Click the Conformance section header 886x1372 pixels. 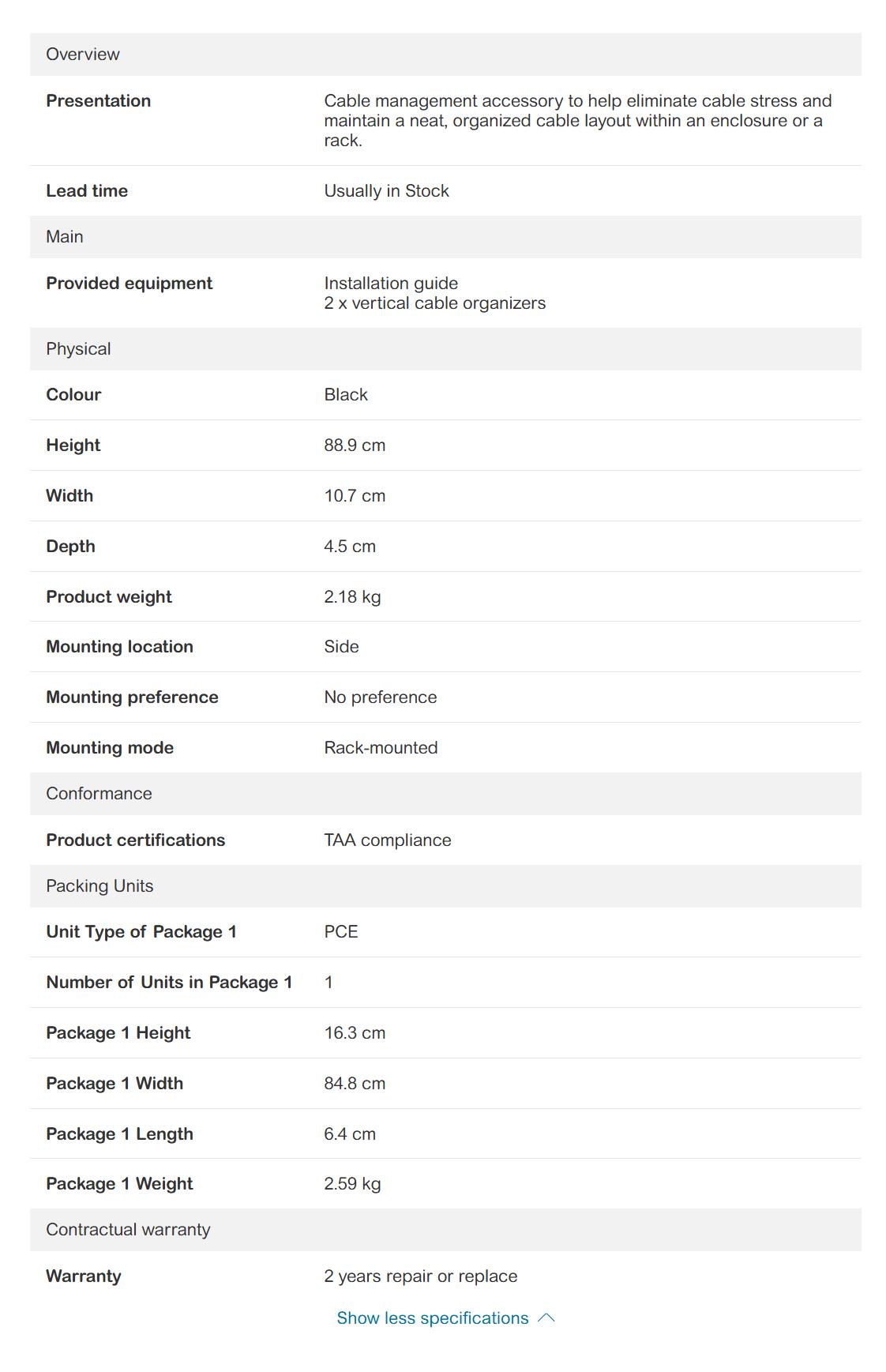coord(99,794)
